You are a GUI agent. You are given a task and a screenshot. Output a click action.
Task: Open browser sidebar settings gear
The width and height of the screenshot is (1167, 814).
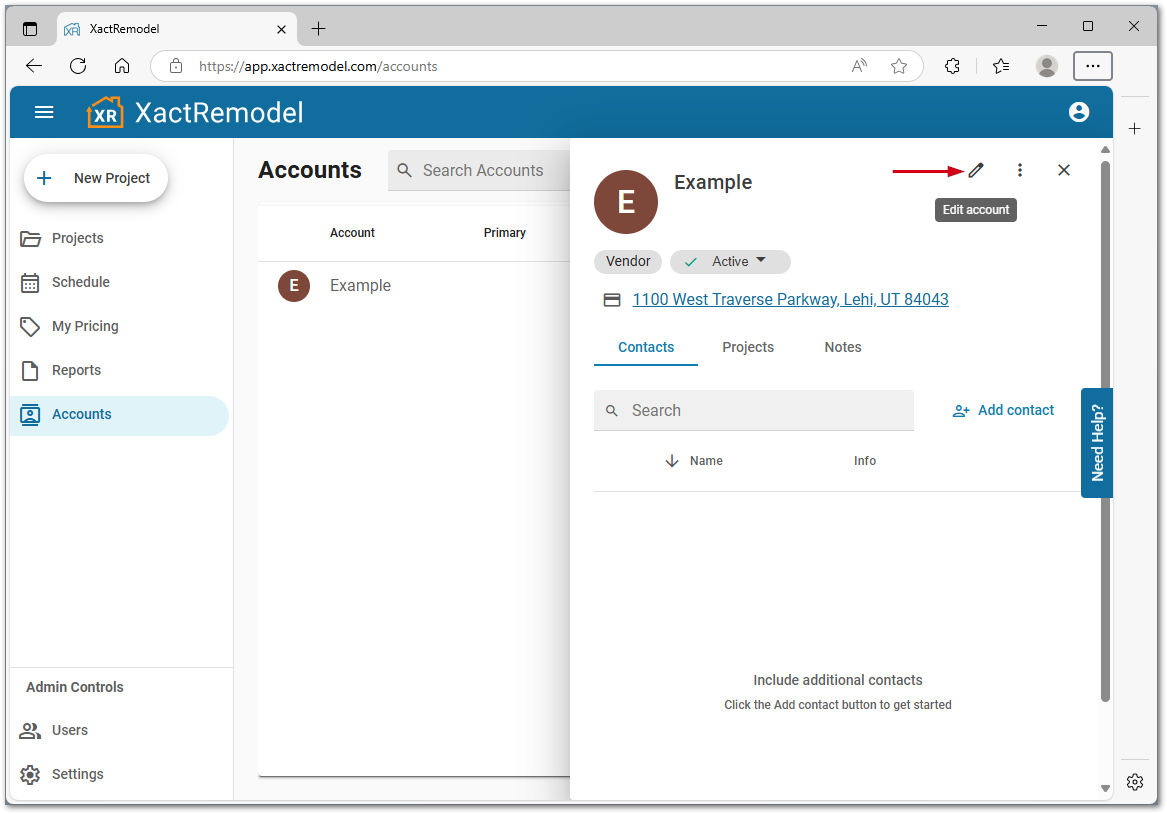[1134, 782]
